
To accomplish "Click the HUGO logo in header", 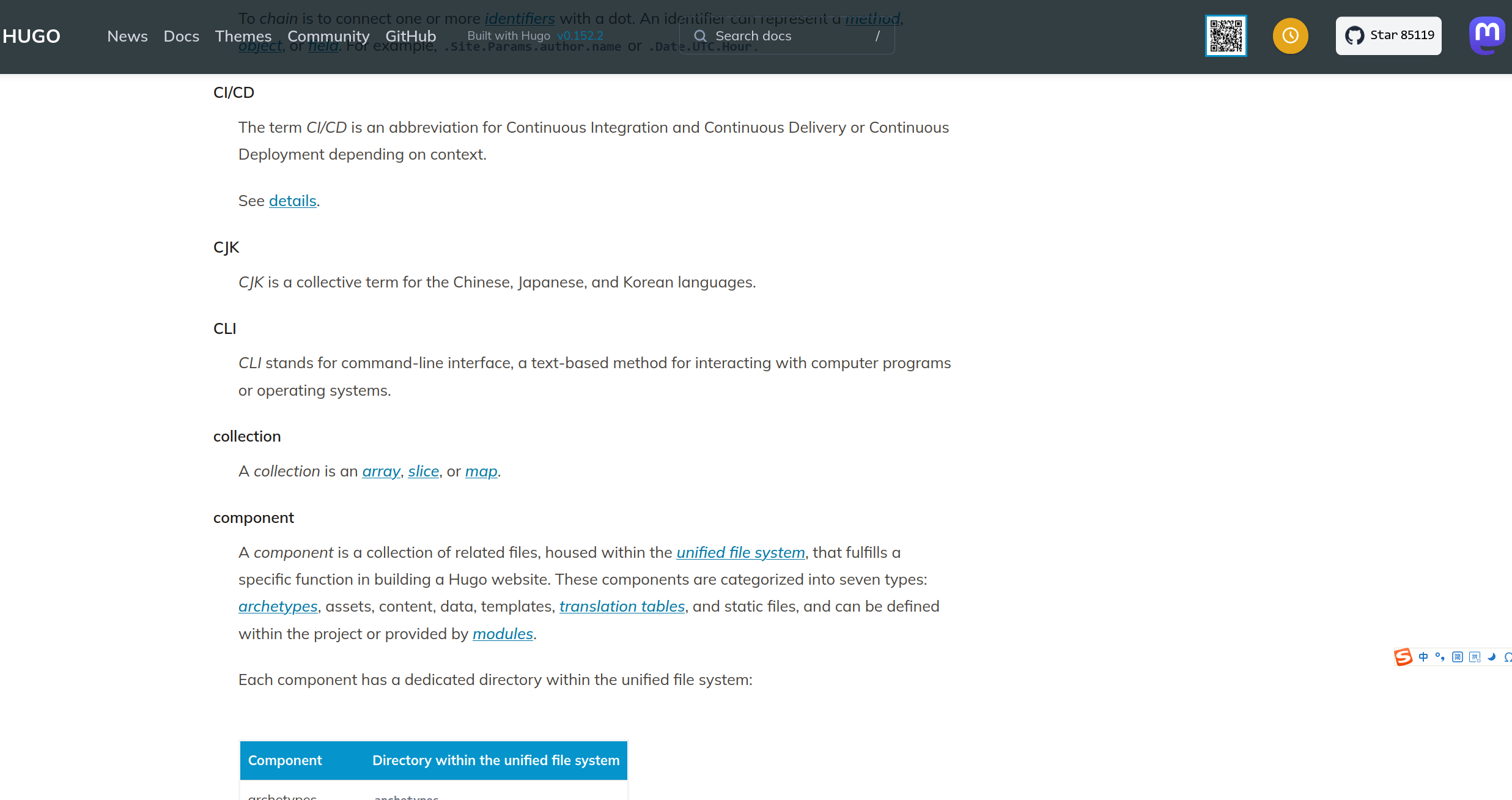I will (x=31, y=36).
